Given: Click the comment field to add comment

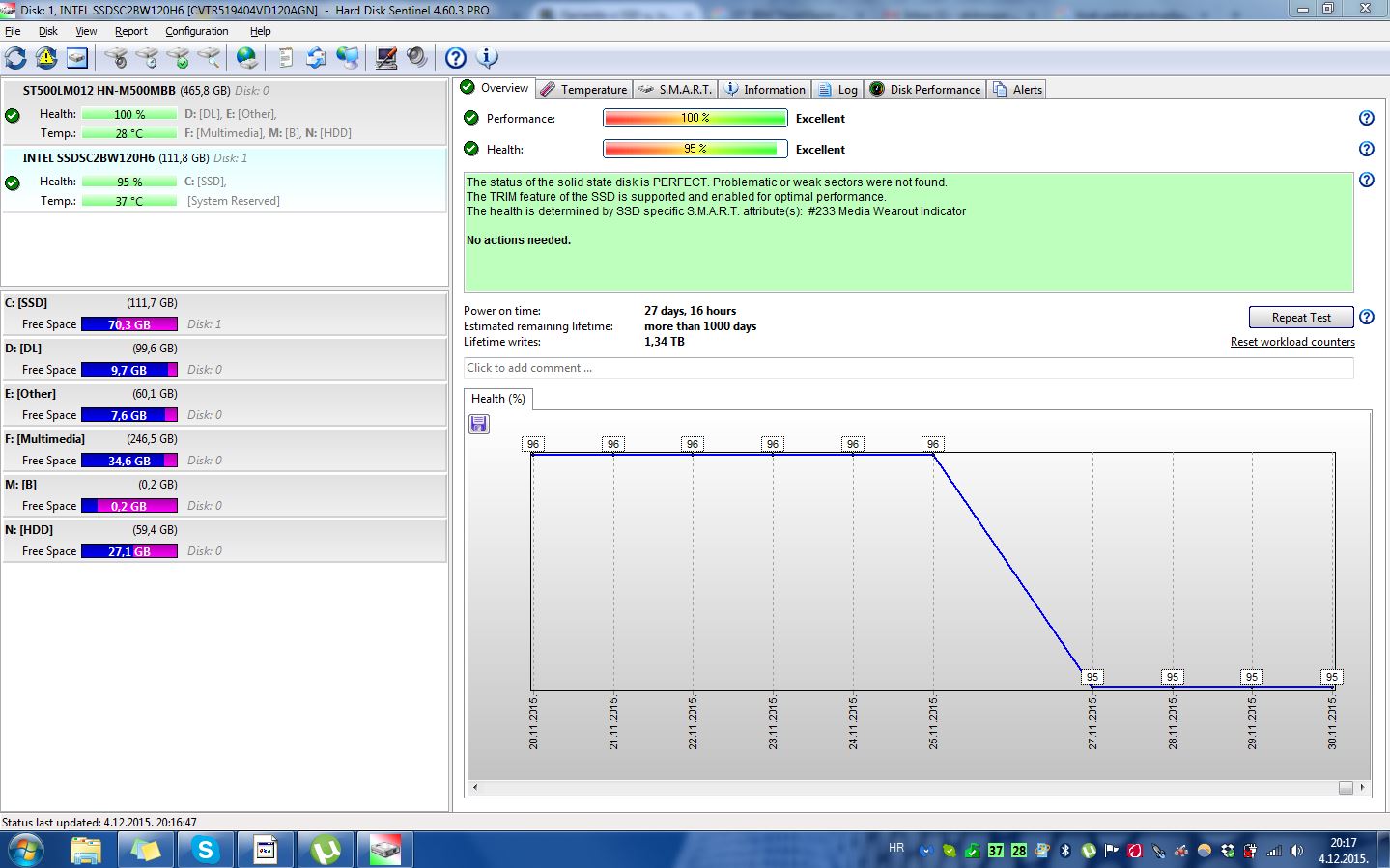Looking at the screenshot, I should pyautogui.click(x=908, y=368).
